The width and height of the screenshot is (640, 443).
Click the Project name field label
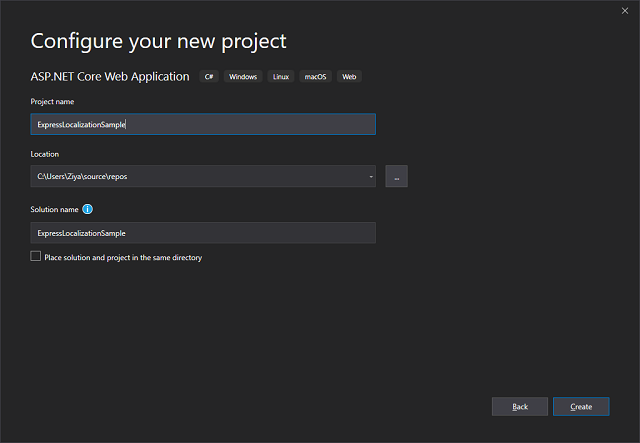(52, 101)
